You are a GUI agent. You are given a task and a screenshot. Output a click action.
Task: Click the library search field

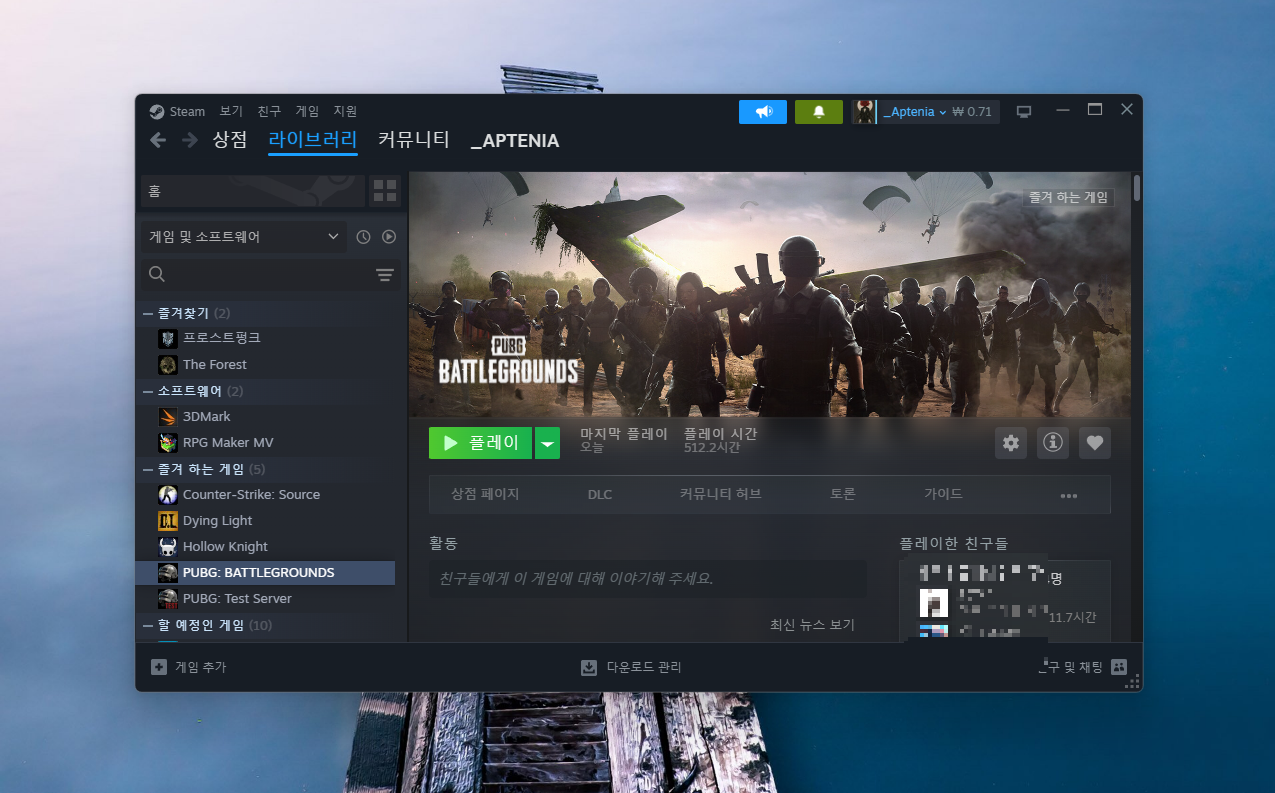click(x=270, y=274)
